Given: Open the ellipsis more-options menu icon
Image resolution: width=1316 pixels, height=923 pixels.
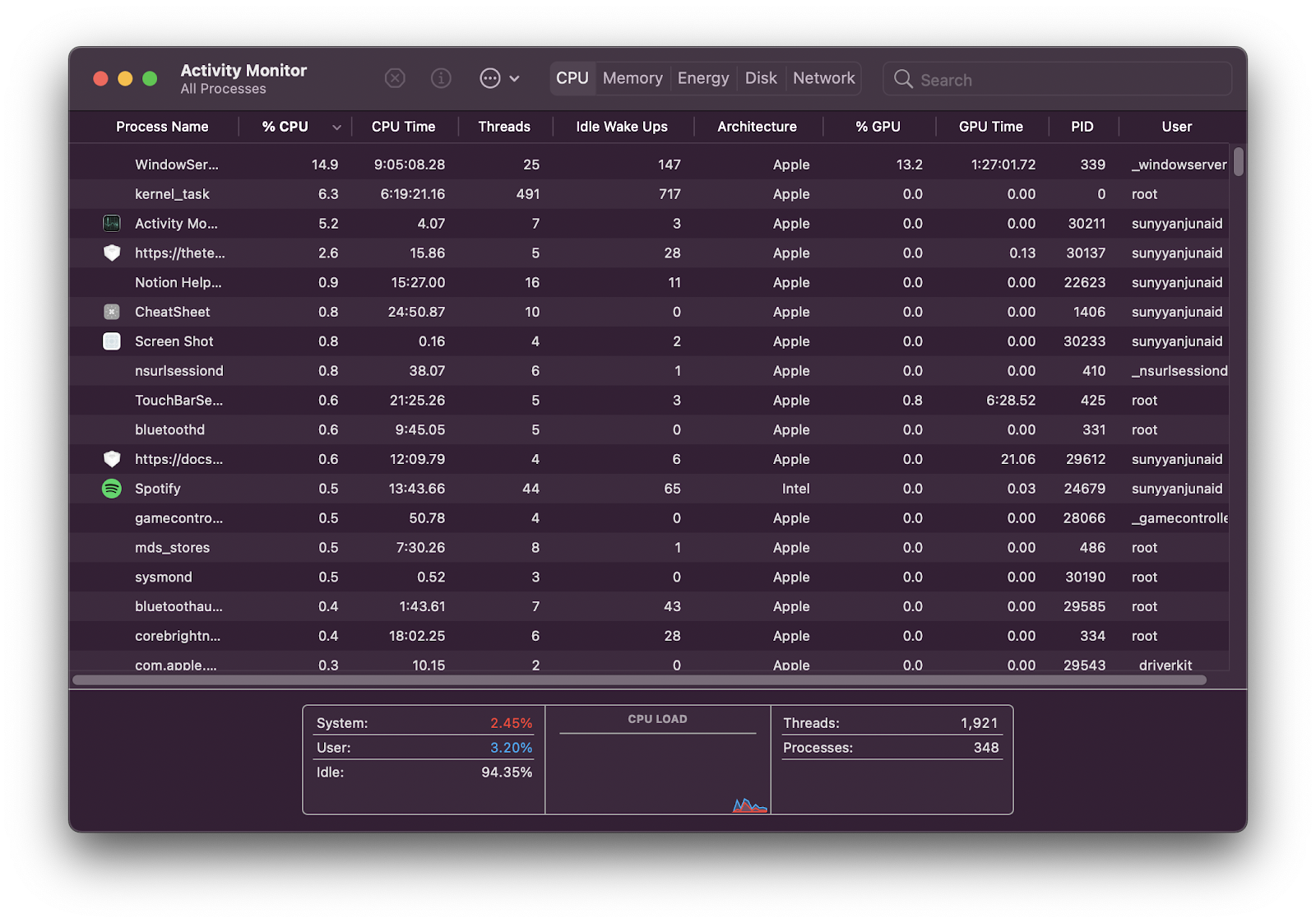Looking at the screenshot, I should click(x=490, y=78).
